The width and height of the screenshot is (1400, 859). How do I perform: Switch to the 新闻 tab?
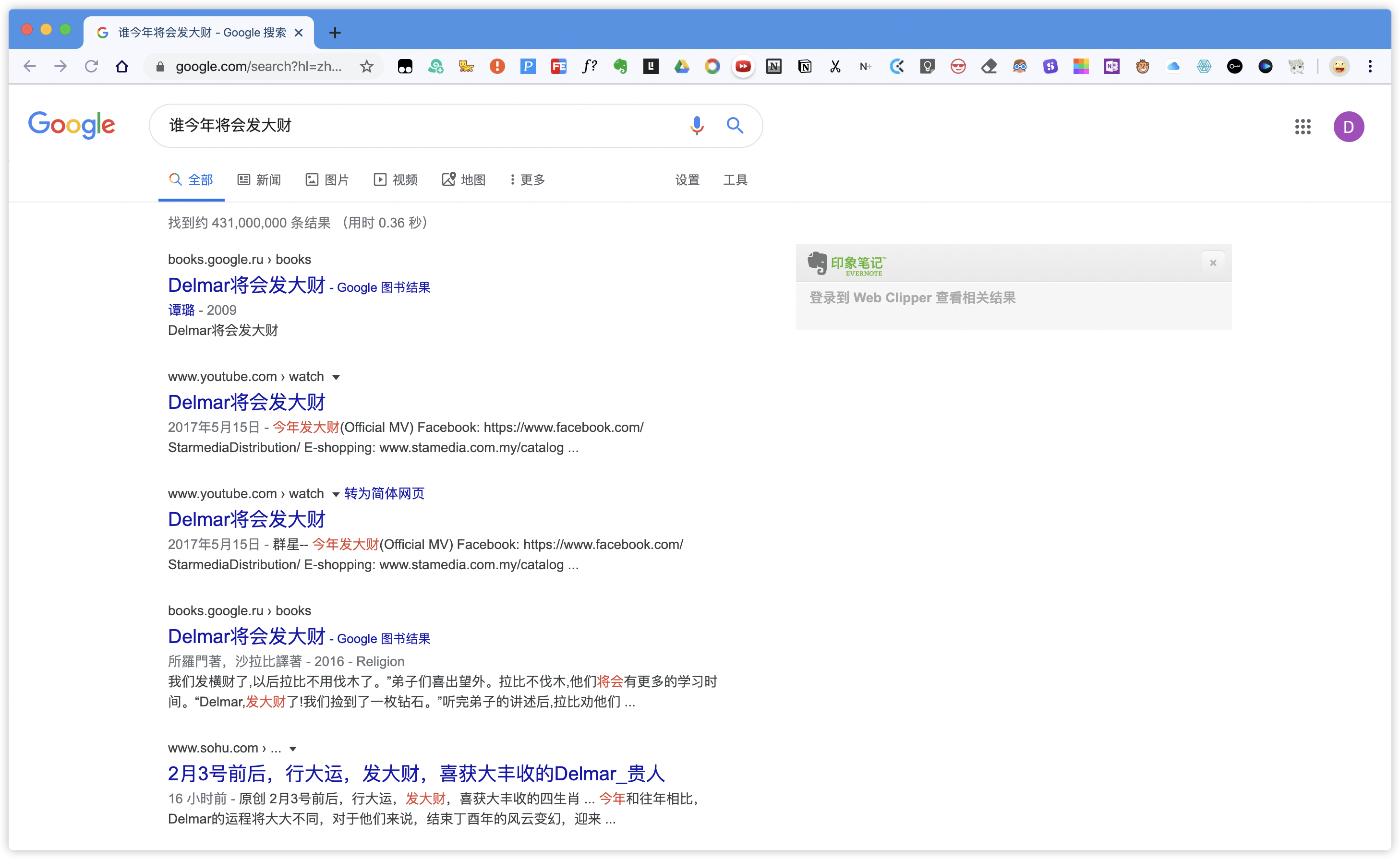tap(259, 179)
